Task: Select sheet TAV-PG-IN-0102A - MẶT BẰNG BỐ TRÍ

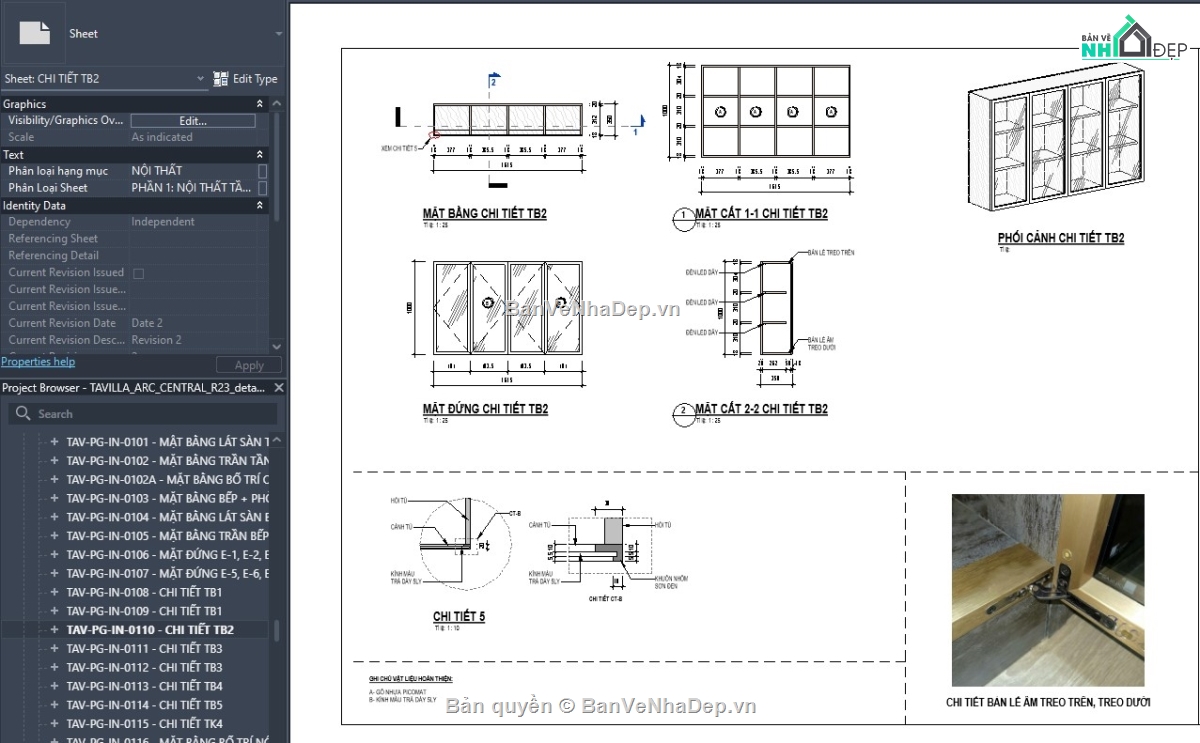Action: [x=168, y=480]
